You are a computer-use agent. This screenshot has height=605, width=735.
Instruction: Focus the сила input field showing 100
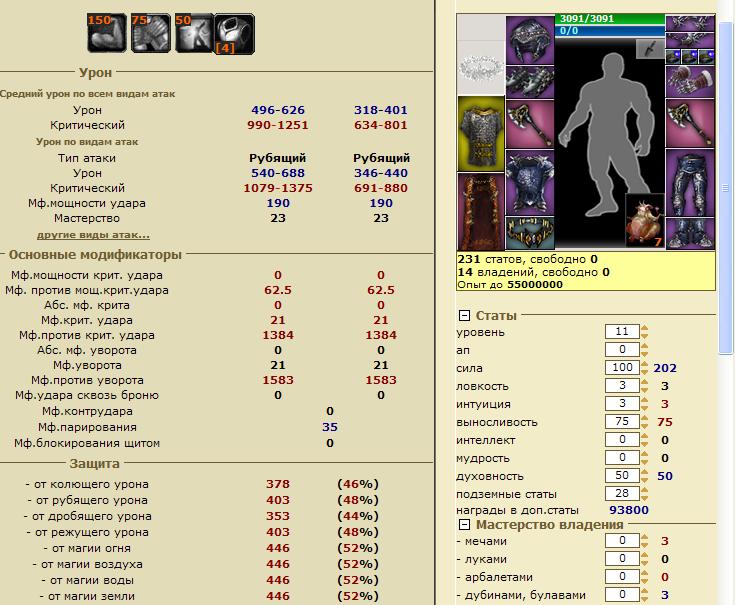click(622, 367)
